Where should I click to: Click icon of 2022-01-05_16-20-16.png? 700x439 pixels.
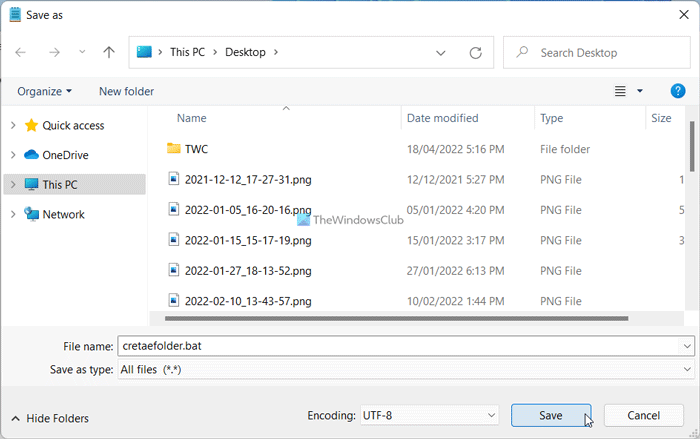(x=174, y=209)
